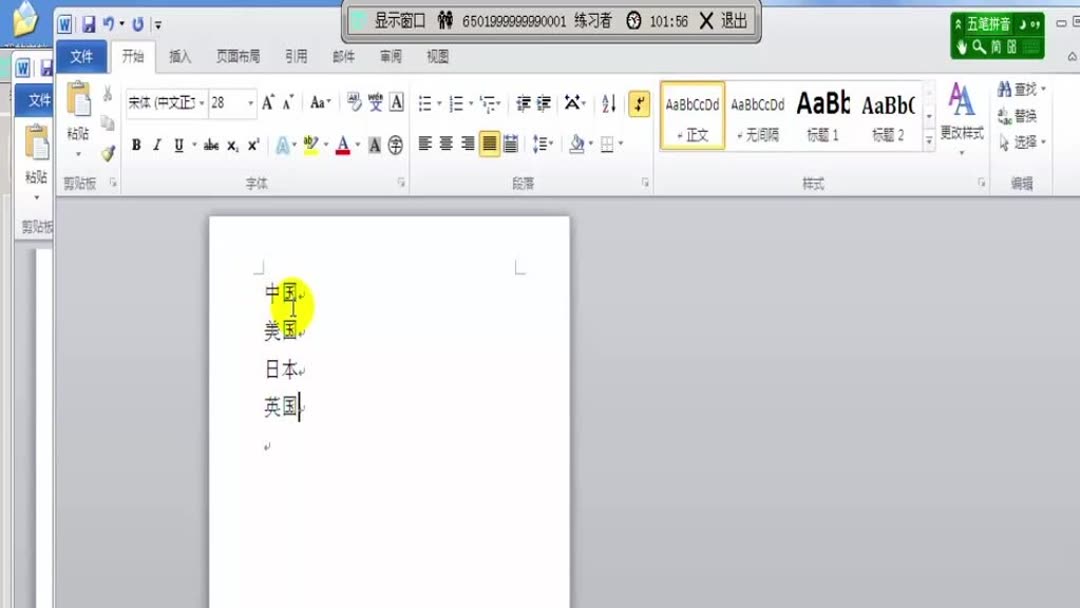1080x608 pixels.
Task: Click the Grow Font icon
Action: (x=266, y=100)
